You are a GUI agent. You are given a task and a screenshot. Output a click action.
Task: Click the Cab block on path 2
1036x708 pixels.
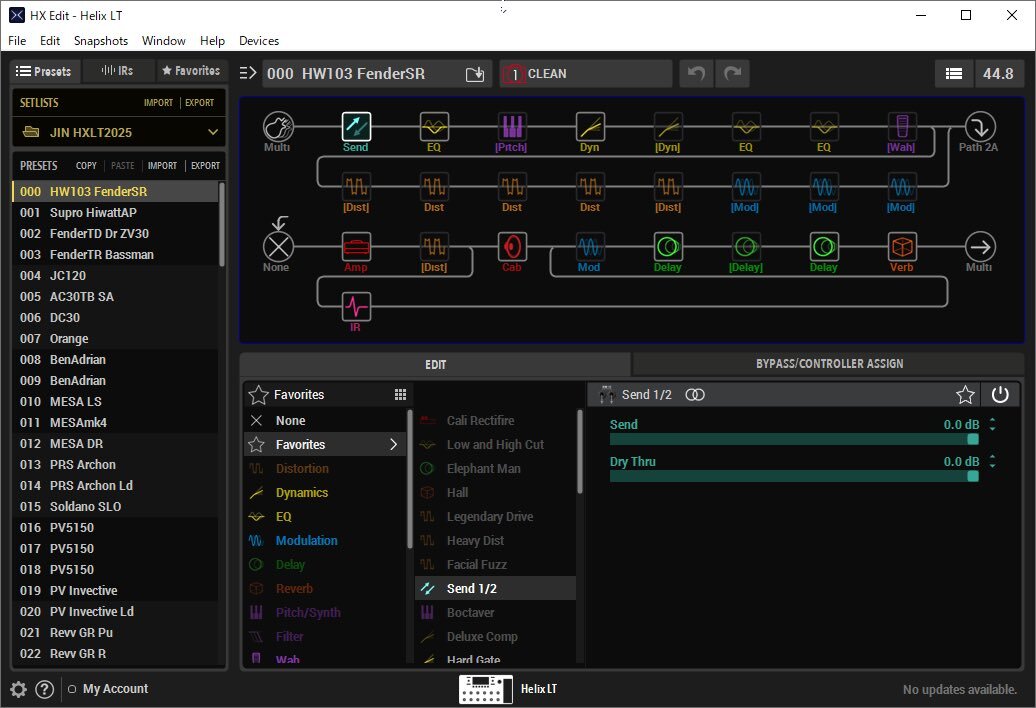coord(512,246)
